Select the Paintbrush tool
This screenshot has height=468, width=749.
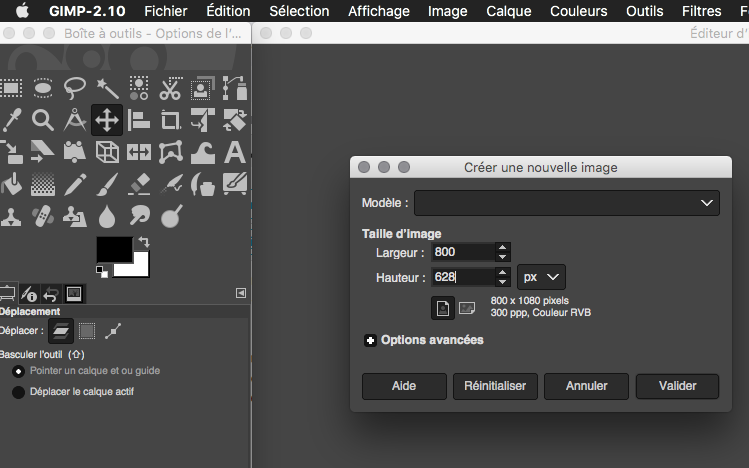[x=107, y=184]
